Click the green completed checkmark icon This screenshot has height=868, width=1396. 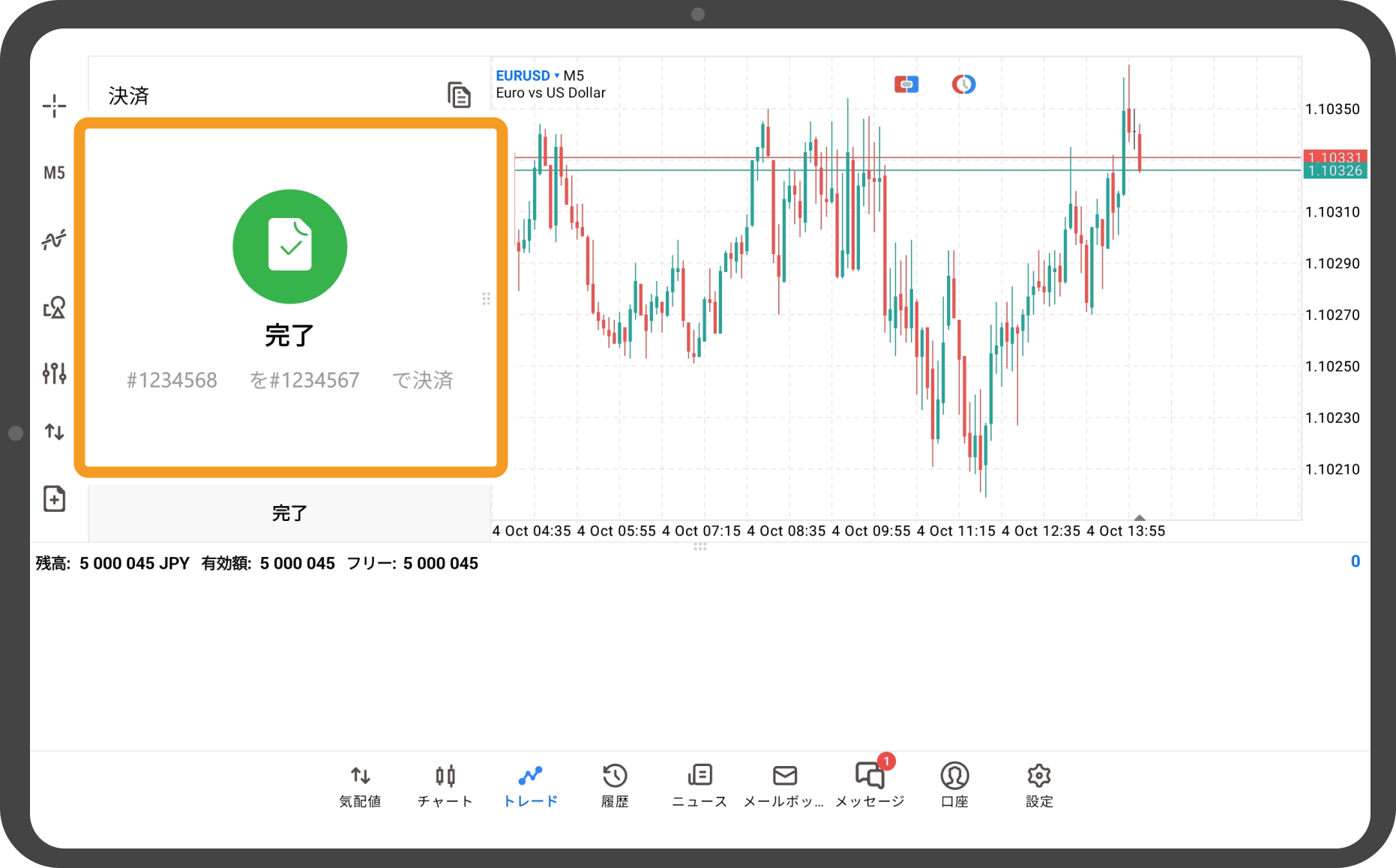click(290, 247)
